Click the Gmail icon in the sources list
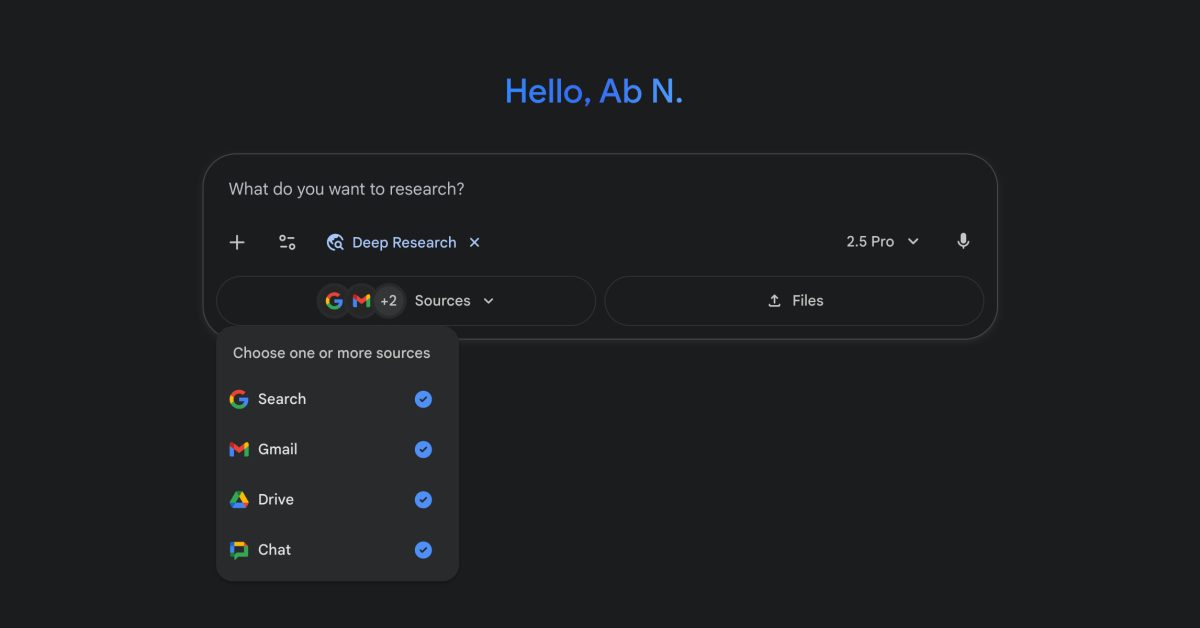This screenshot has width=1200, height=628. [x=238, y=449]
